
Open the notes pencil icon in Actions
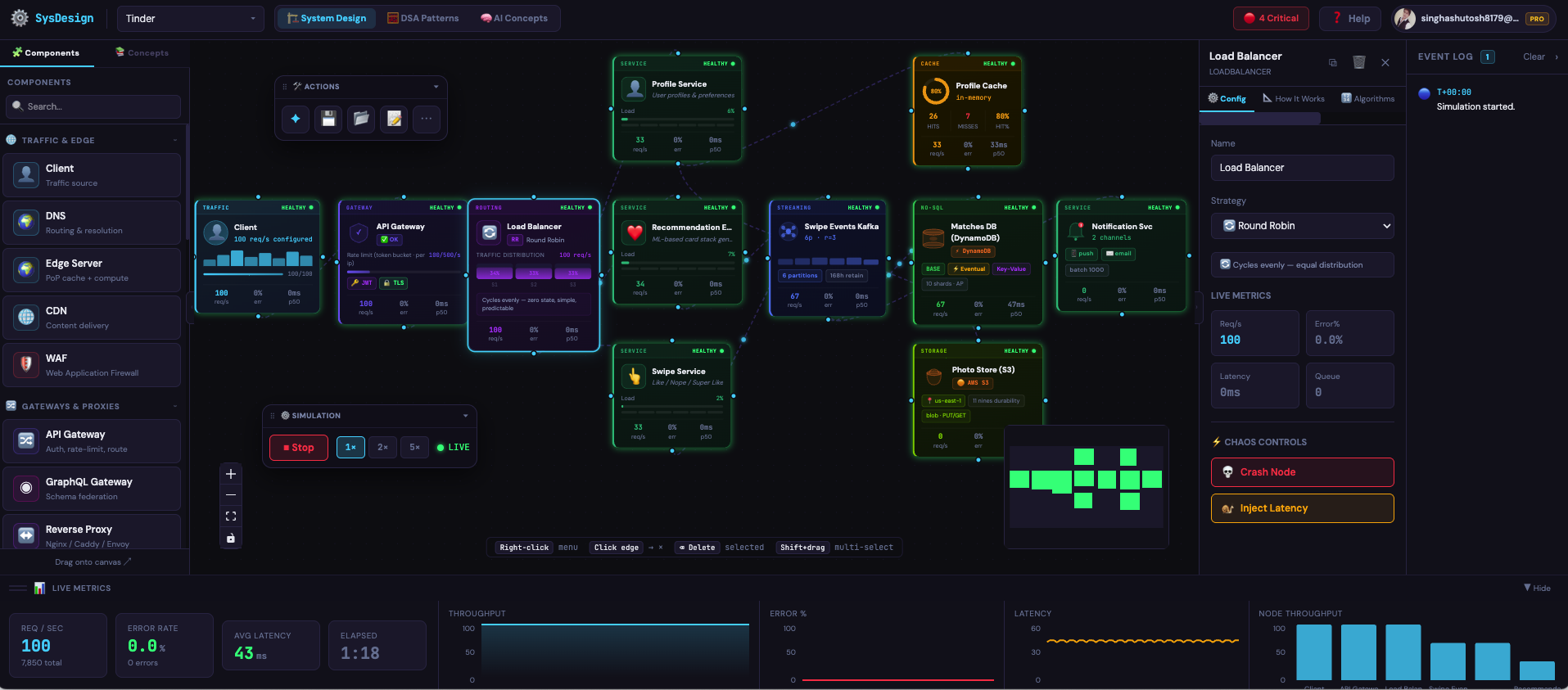pos(394,119)
